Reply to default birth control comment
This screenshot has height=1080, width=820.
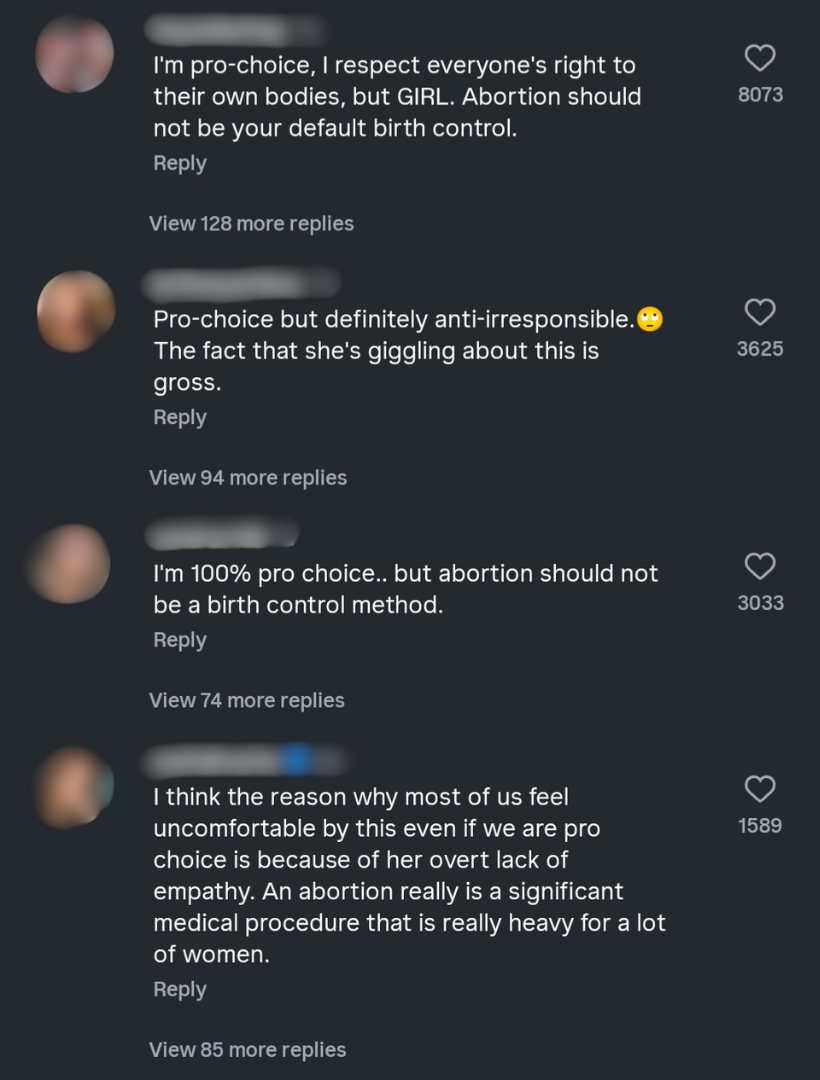pos(180,163)
